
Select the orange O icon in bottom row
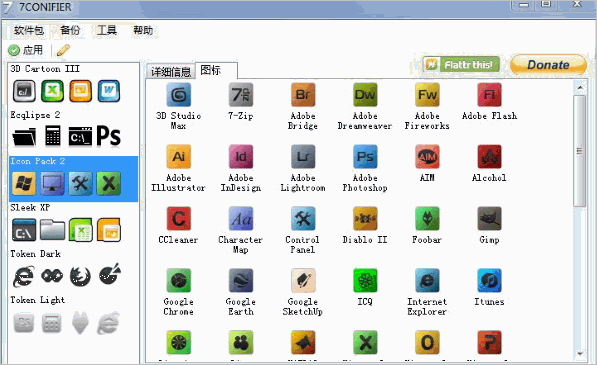tap(427, 343)
